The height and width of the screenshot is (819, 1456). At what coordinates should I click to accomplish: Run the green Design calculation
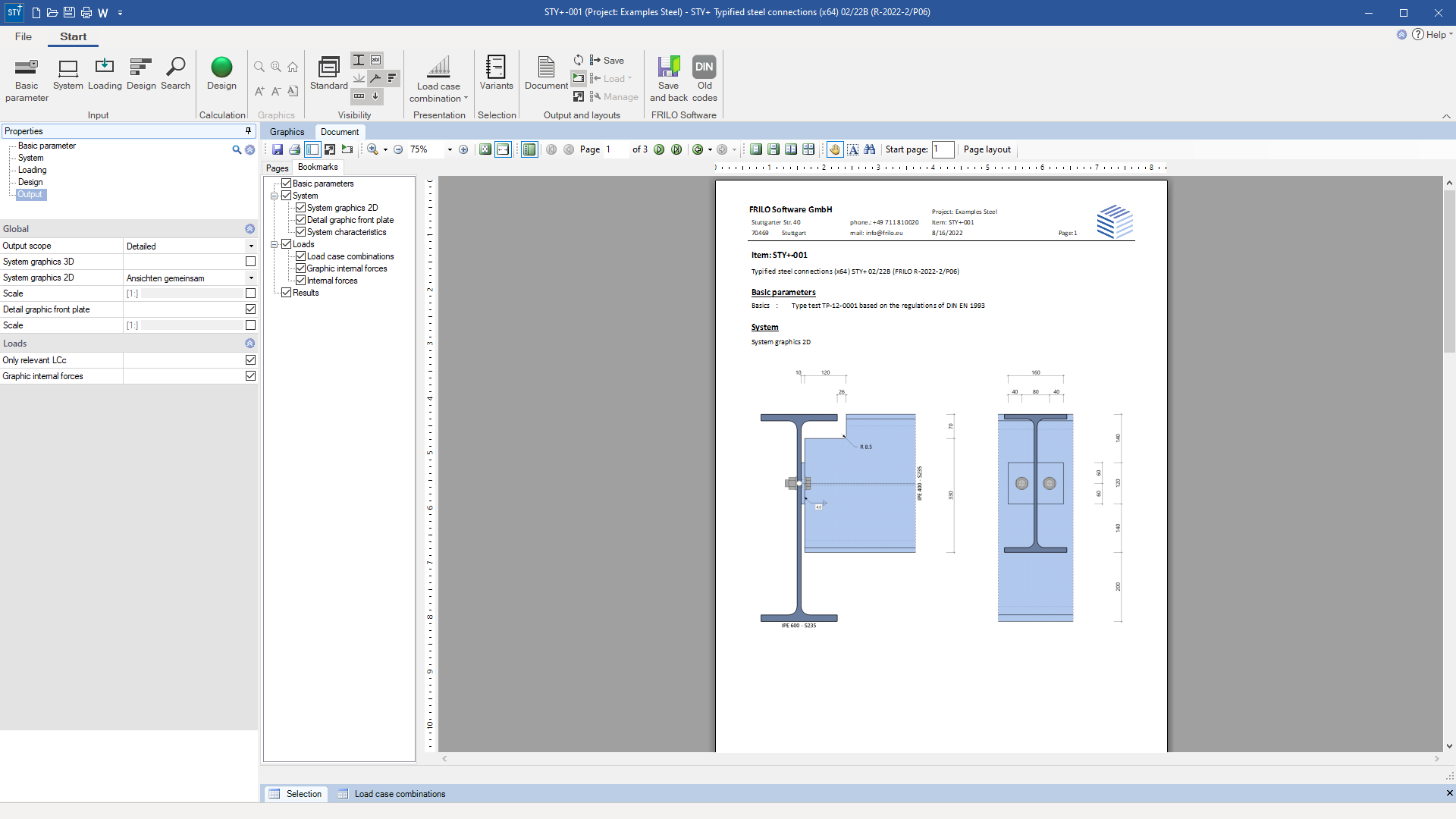[221, 74]
